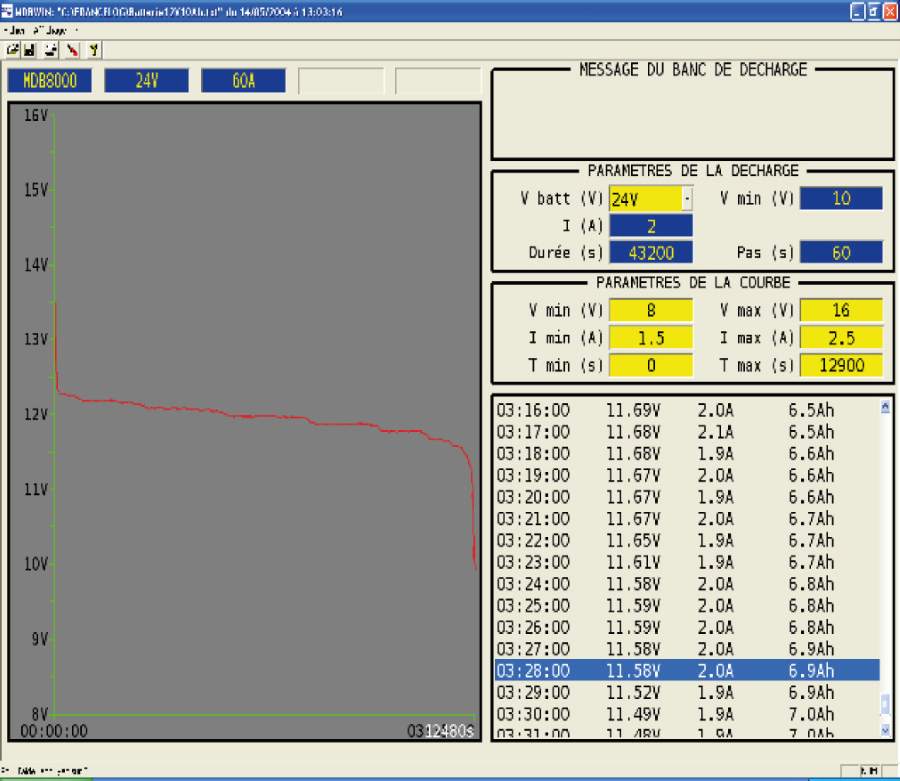The height and width of the screenshot is (781, 900).
Task: Click the 24V indicator beside MDB8000
Action: (x=146, y=81)
